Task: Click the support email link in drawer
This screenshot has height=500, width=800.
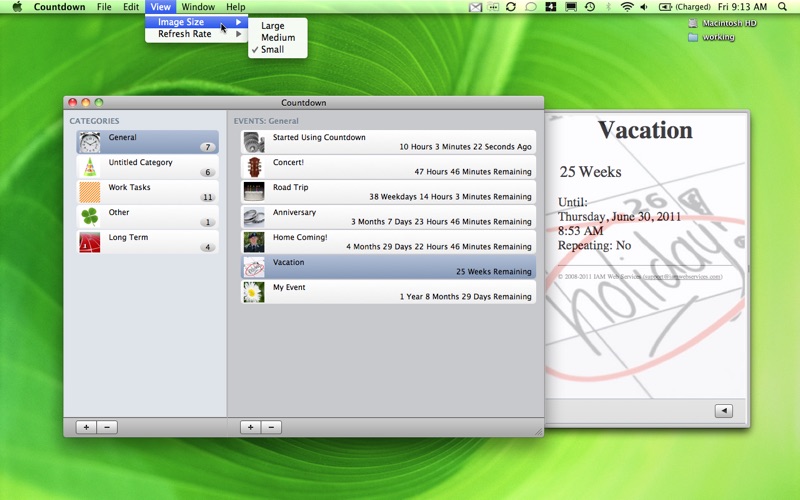Action: [x=682, y=277]
